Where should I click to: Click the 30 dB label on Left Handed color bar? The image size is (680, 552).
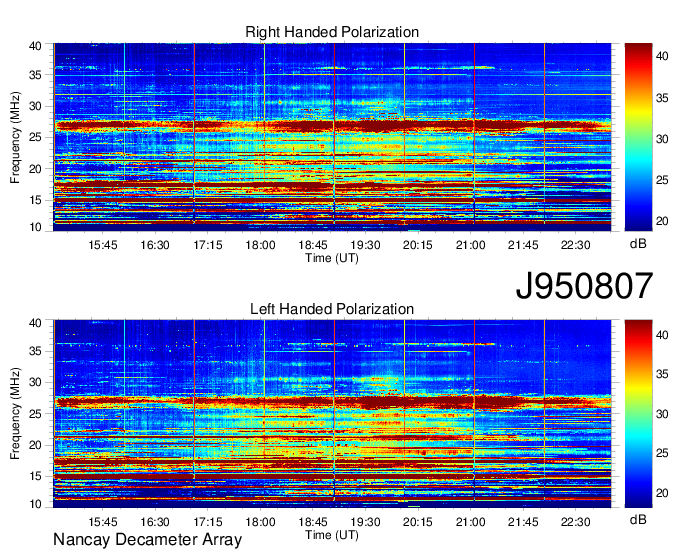pos(662,414)
